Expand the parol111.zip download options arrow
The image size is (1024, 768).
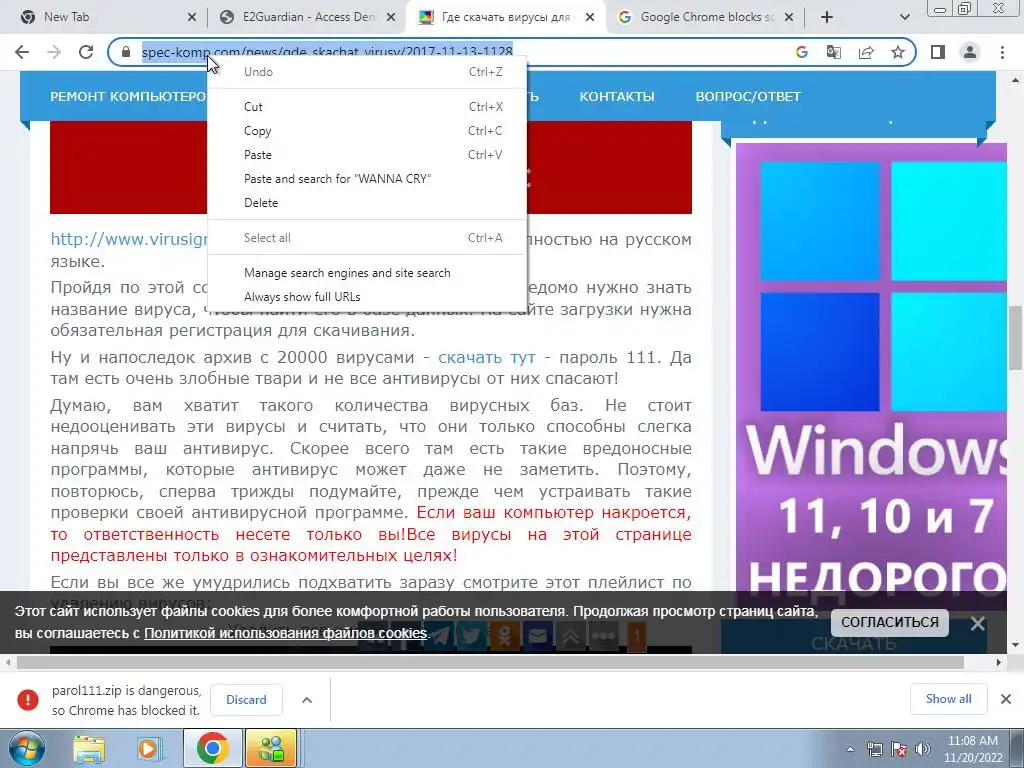pyautogui.click(x=307, y=699)
